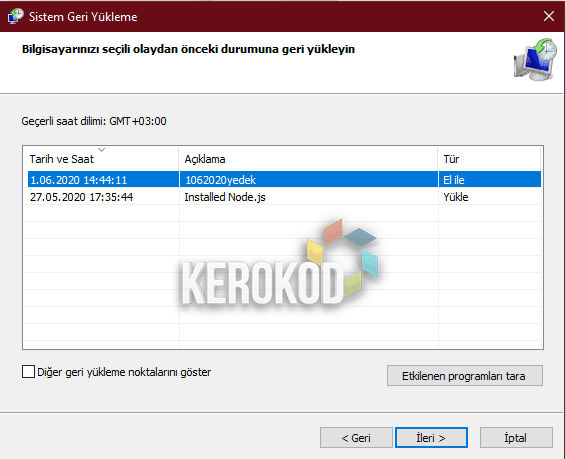Click the System Restore title bar icon
The height and width of the screenshot is (459, 566).
(x=15, y=16)
